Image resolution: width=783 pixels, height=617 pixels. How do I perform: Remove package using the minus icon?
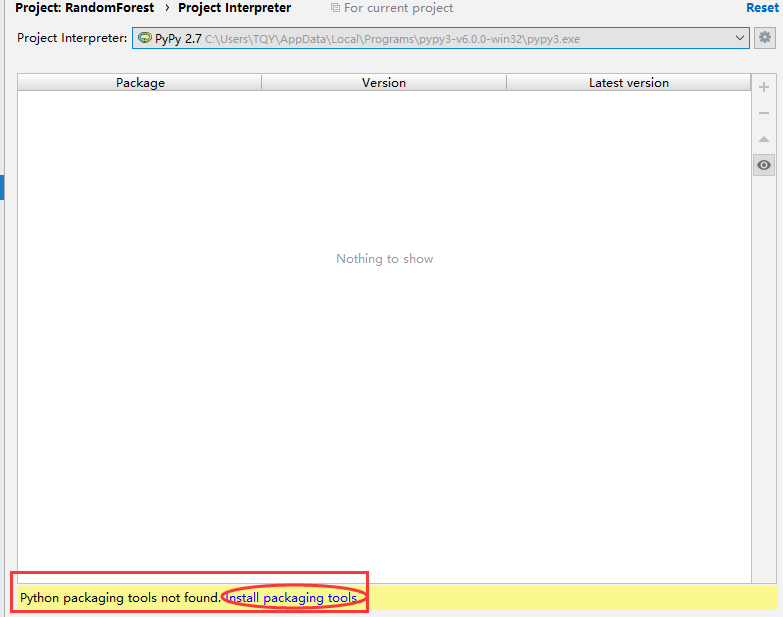pyautogui.click(x=764, y=113)
